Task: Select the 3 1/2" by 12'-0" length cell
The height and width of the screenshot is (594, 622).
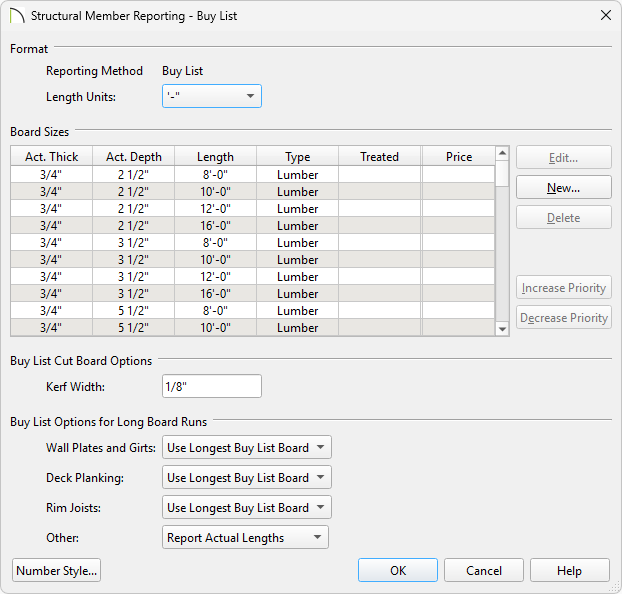Action: click(215, 277)
